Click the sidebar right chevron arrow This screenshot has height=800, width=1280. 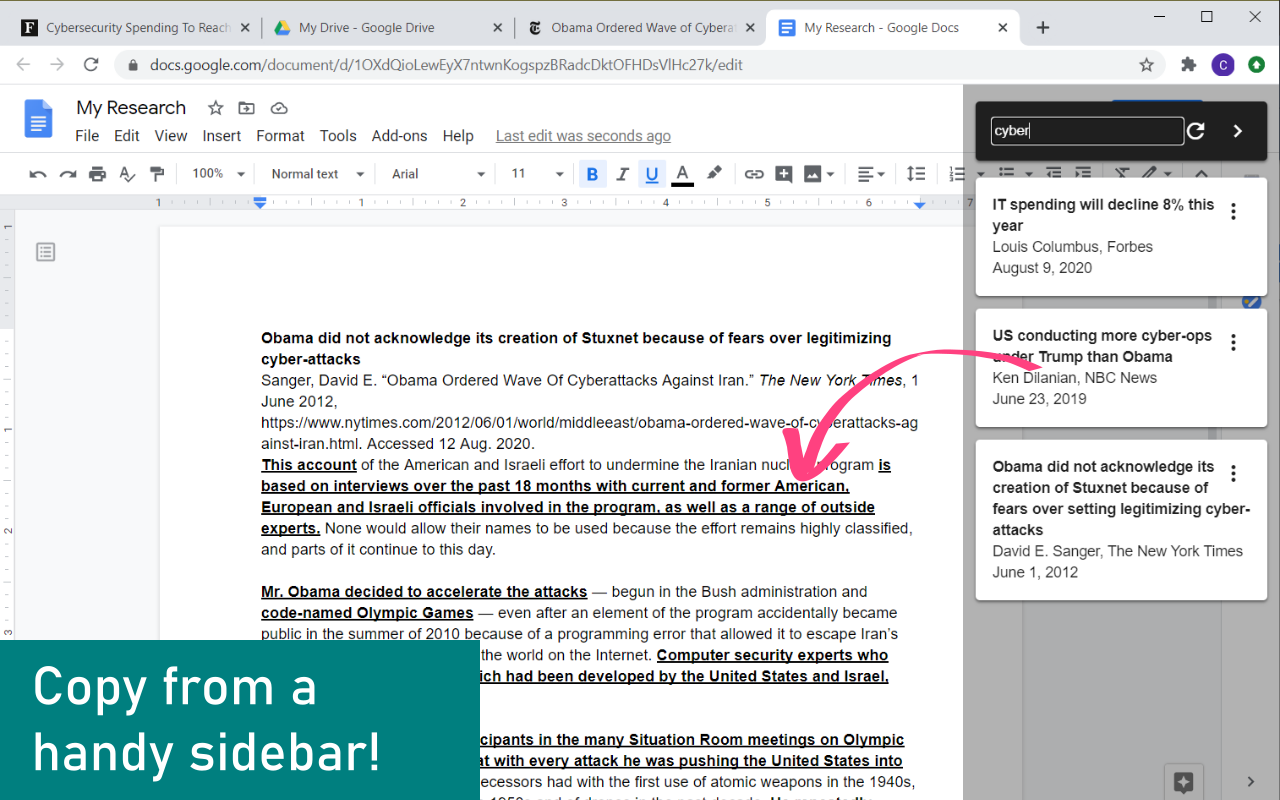coord(1238,131)
